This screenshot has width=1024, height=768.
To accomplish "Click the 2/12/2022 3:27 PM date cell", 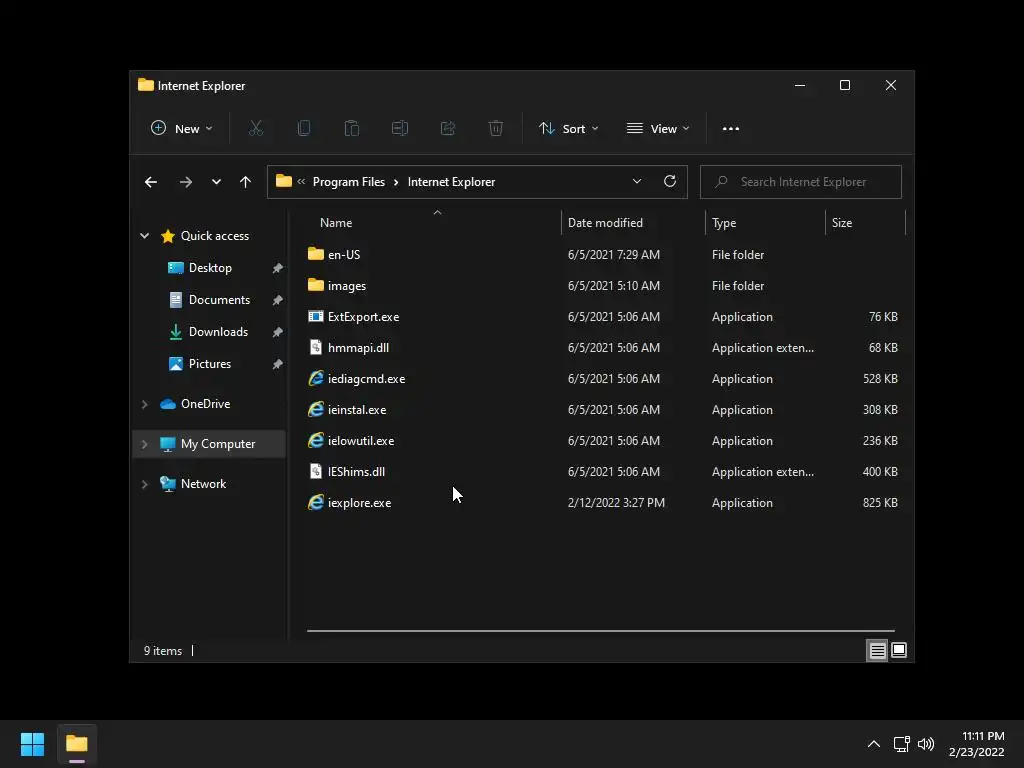I will (616, 503).
